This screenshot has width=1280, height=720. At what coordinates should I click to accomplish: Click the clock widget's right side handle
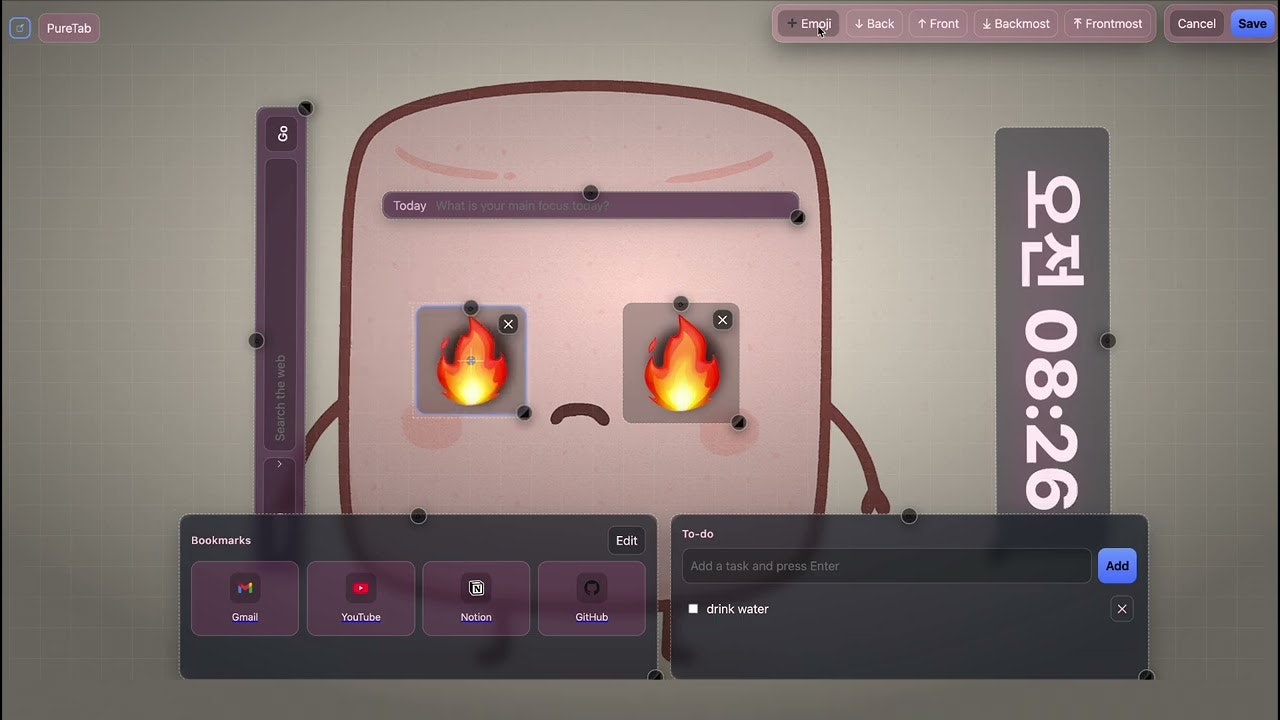[x=1108, y=341]
